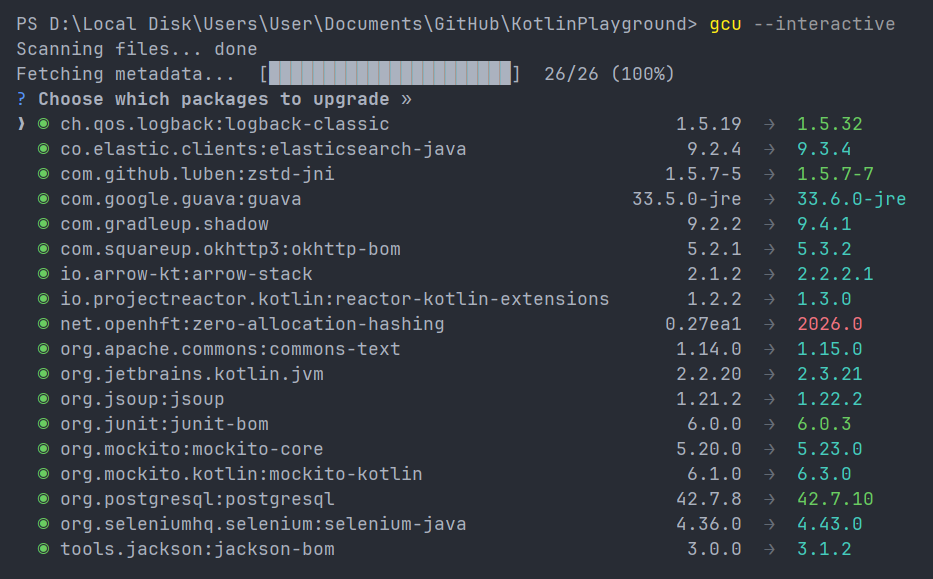Toggle the postgresql selection circle
The image size is (933, 579).
(43, 499)
